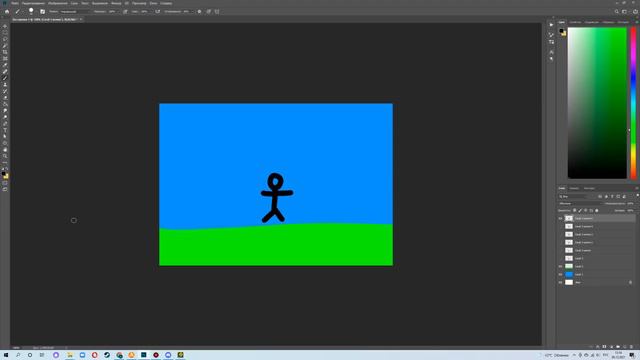This screenshot has width=640, height=360.
Task: Open the 3D menu
Action: click(x=127, y=3)
